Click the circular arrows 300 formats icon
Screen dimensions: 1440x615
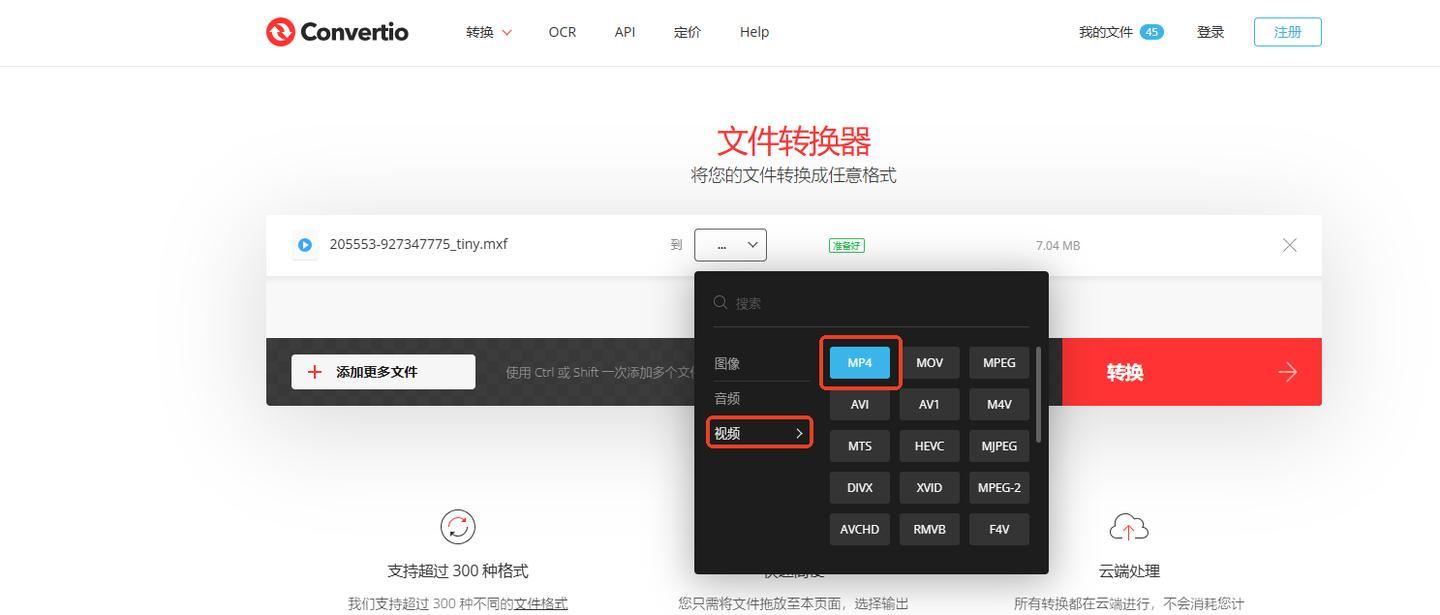[458, 527]
